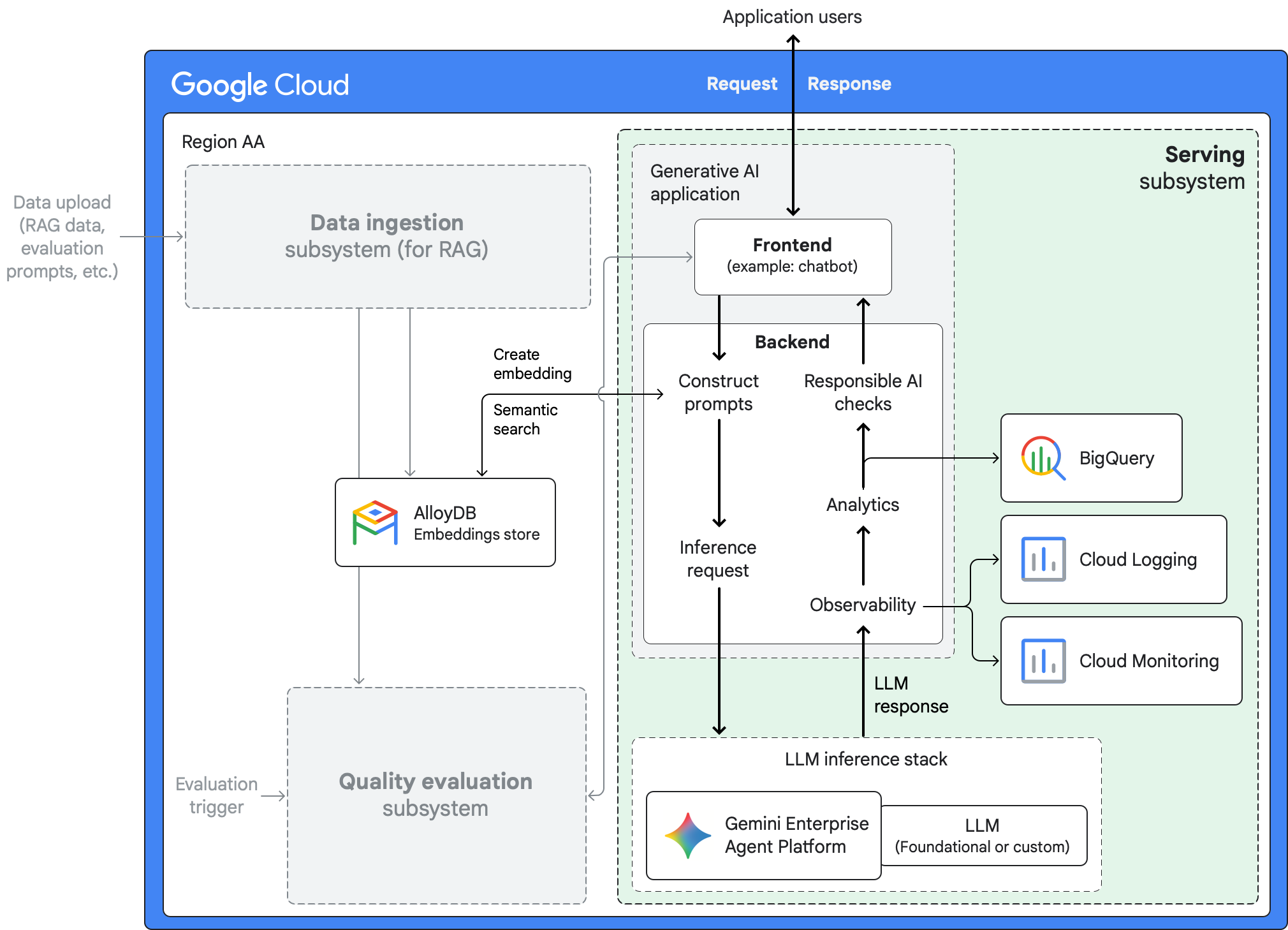
Task: Select the Frontend chatbot box
Action: 793,257
